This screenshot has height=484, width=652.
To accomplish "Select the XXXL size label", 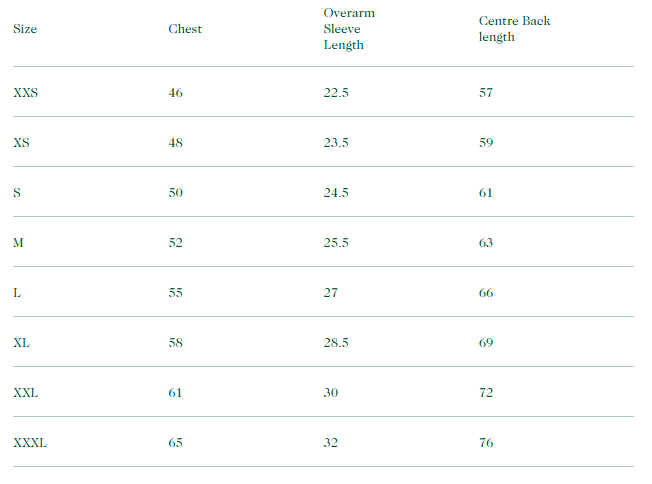I will (30, 443).
